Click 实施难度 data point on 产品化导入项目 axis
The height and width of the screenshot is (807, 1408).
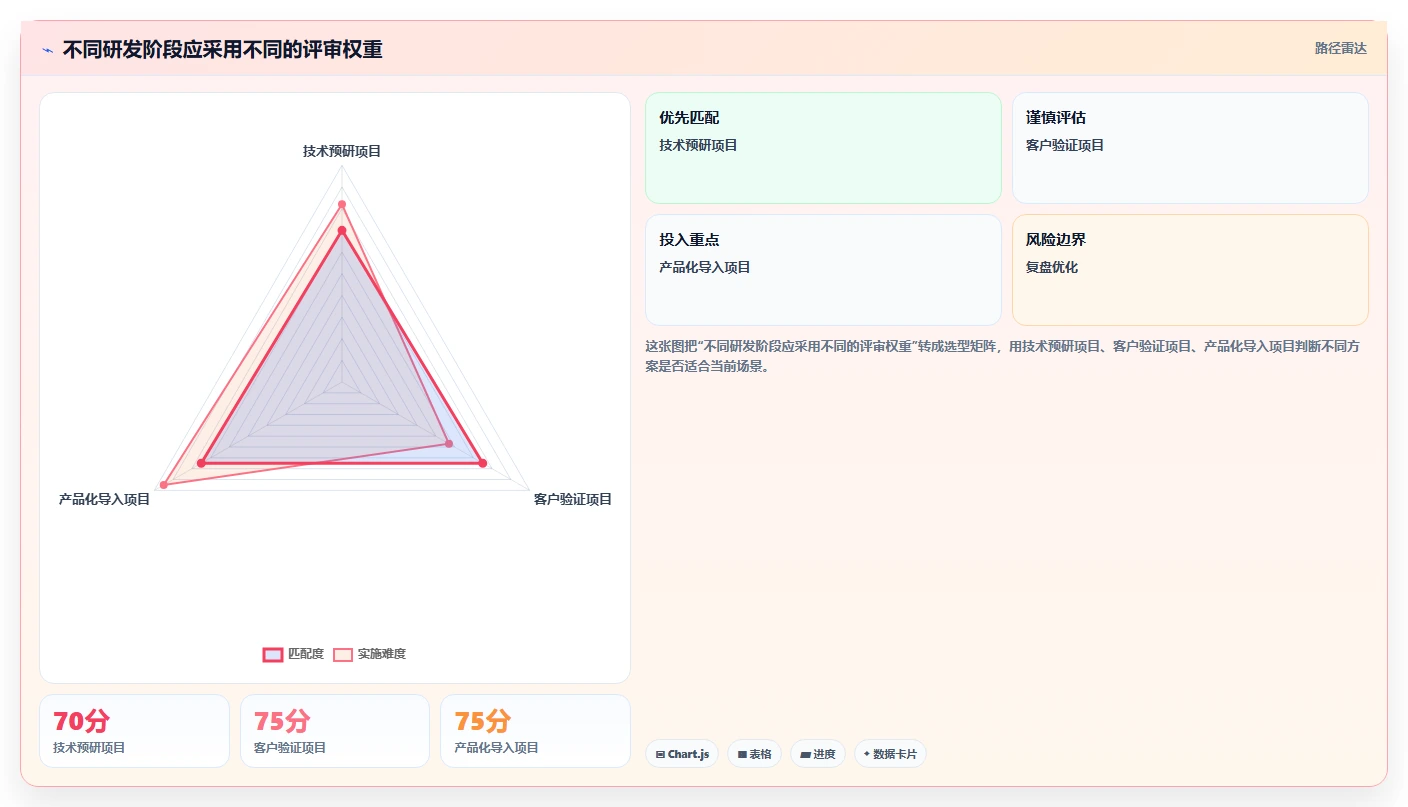(x=164, y=485)
